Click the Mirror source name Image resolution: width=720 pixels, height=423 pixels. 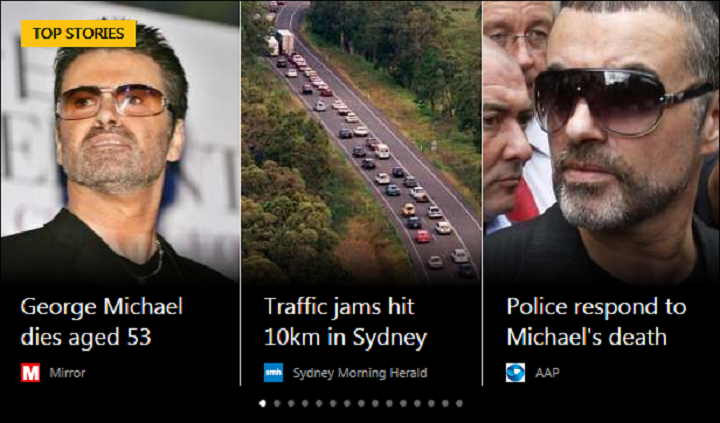[68, 372]
